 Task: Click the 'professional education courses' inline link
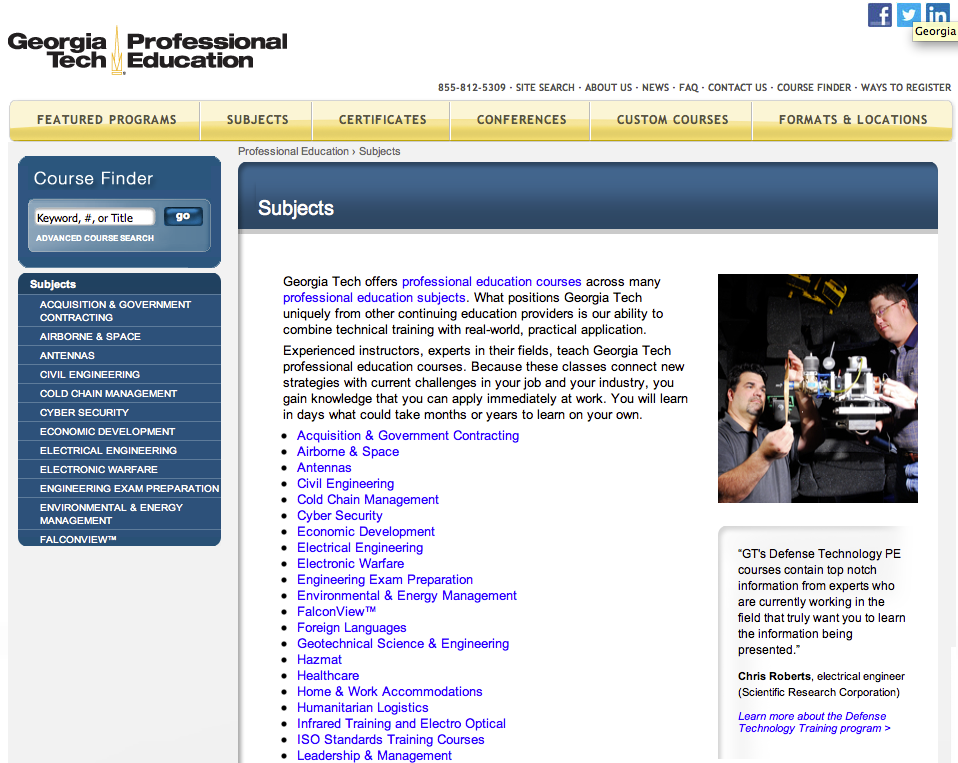tap(491, 282)
